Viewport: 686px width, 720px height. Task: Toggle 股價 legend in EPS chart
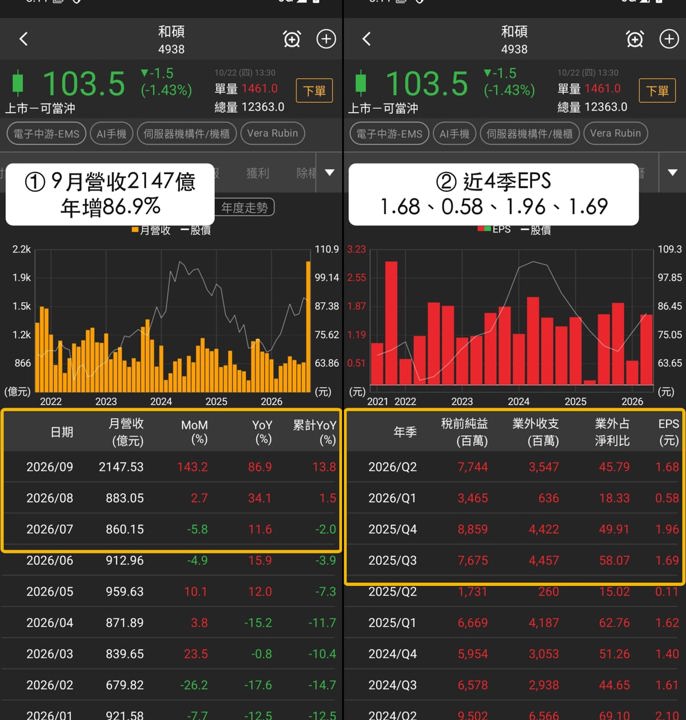(x=536, y=230)
